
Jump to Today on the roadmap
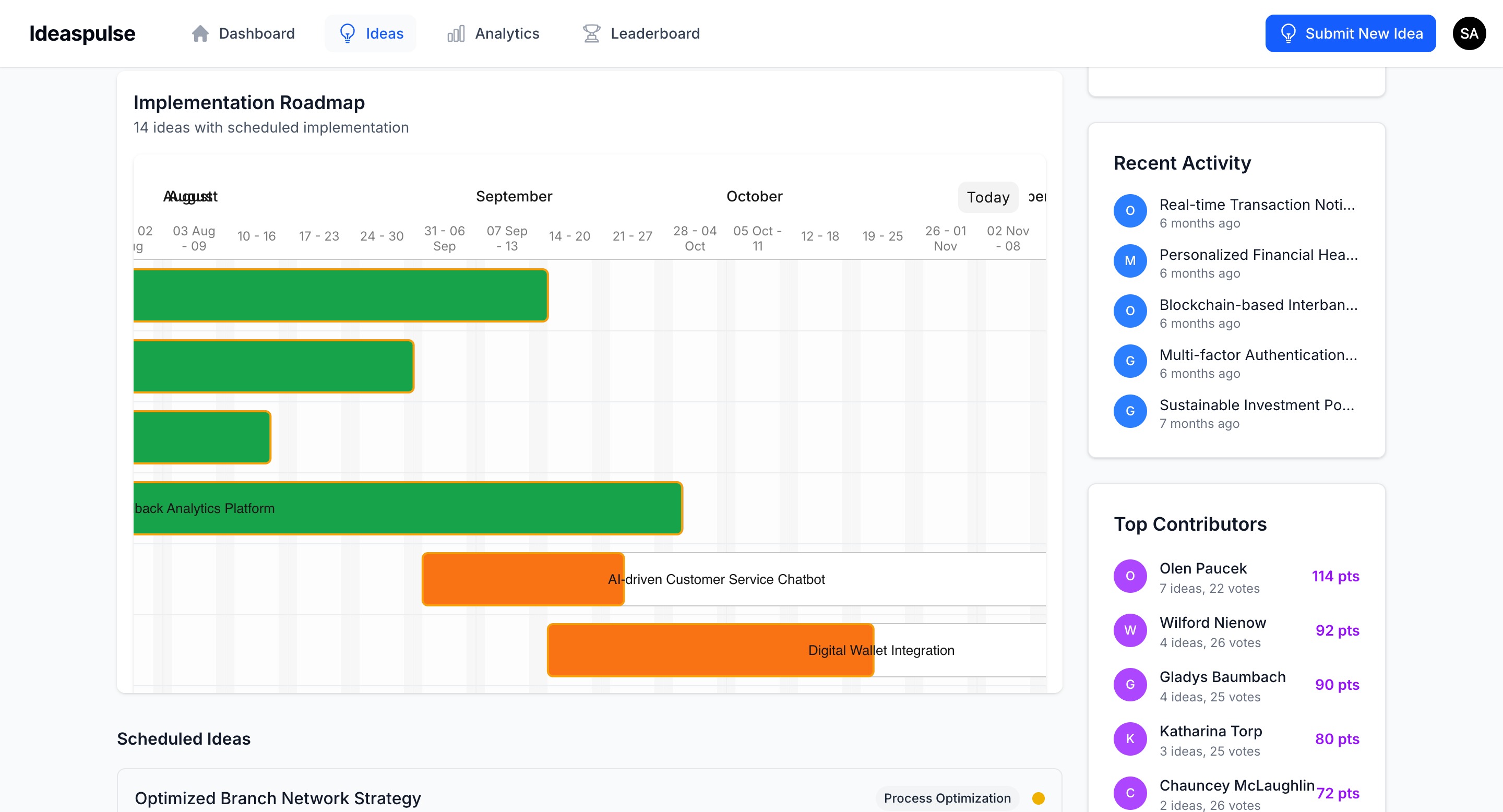[x=988, y=197]
